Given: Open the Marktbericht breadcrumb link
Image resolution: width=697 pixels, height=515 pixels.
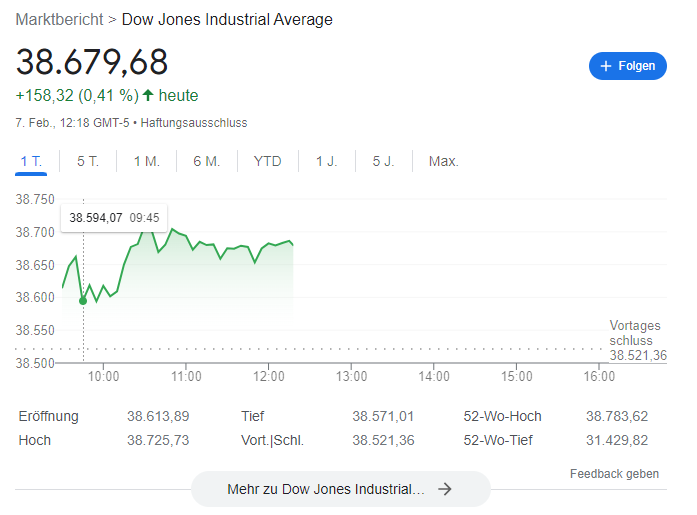Looking at the screenshot, I should tap(59, 20).
